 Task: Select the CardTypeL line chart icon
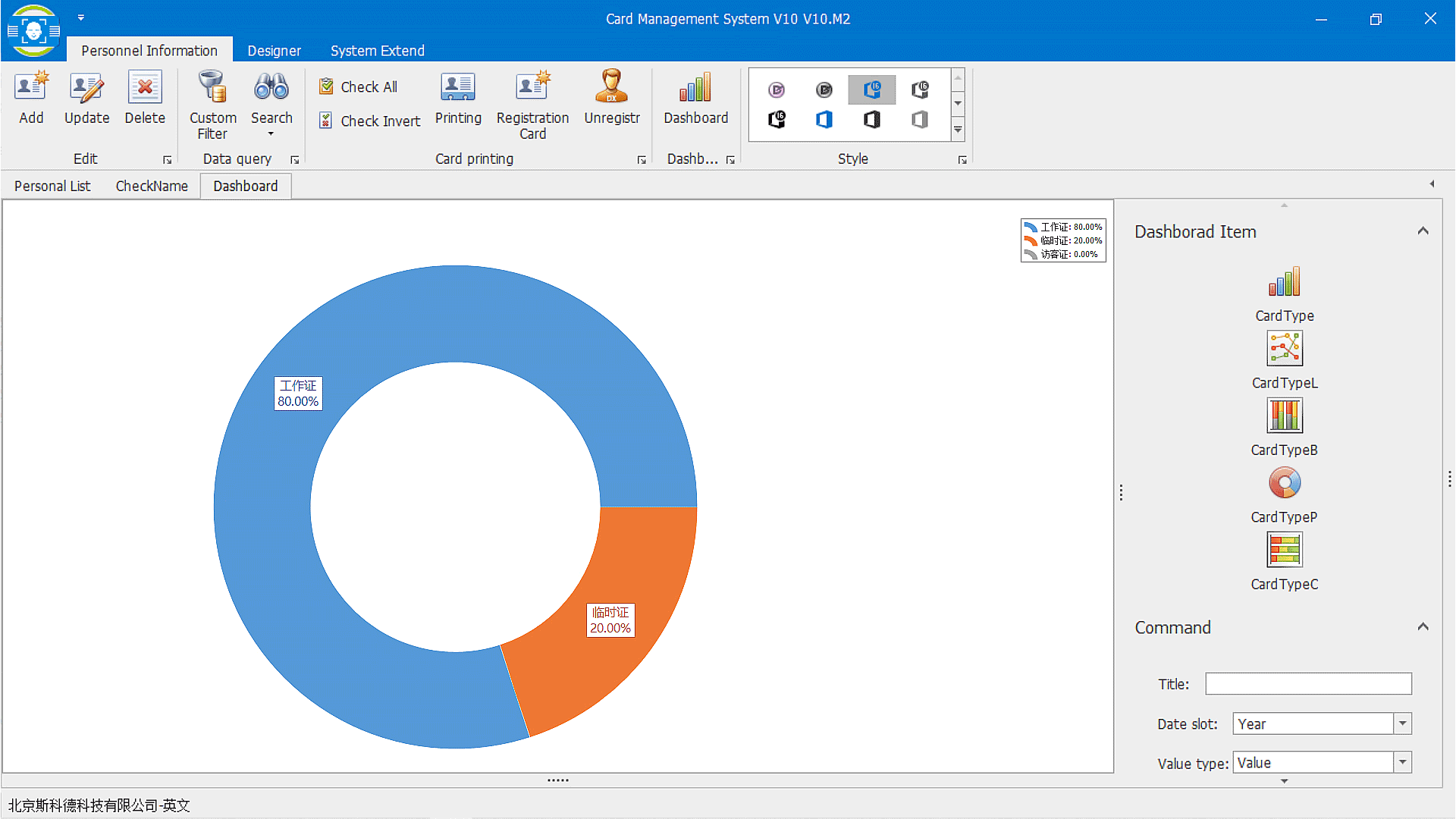pos(1284,349)
